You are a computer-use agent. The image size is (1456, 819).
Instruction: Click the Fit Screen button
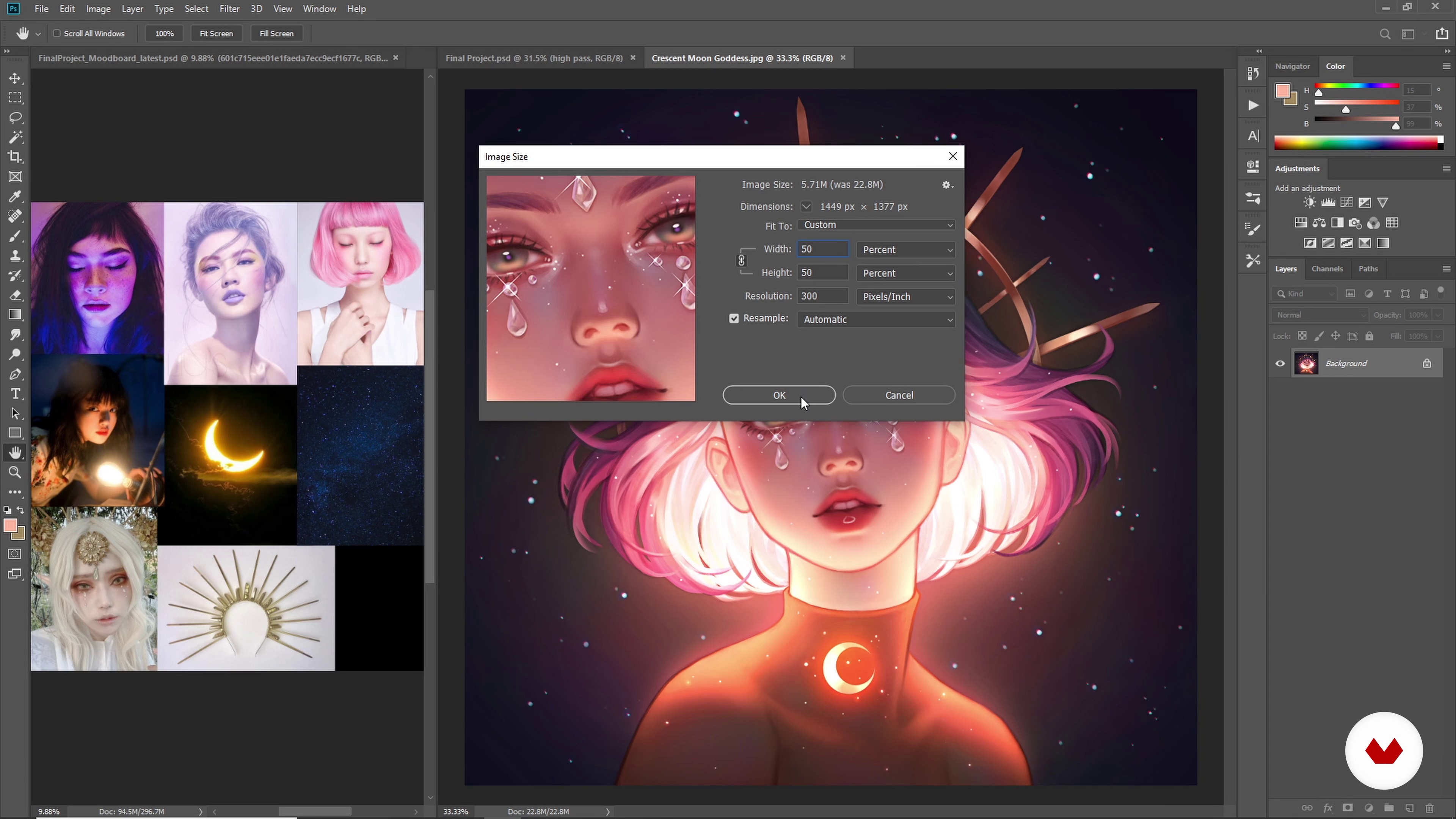pos(216,33)
